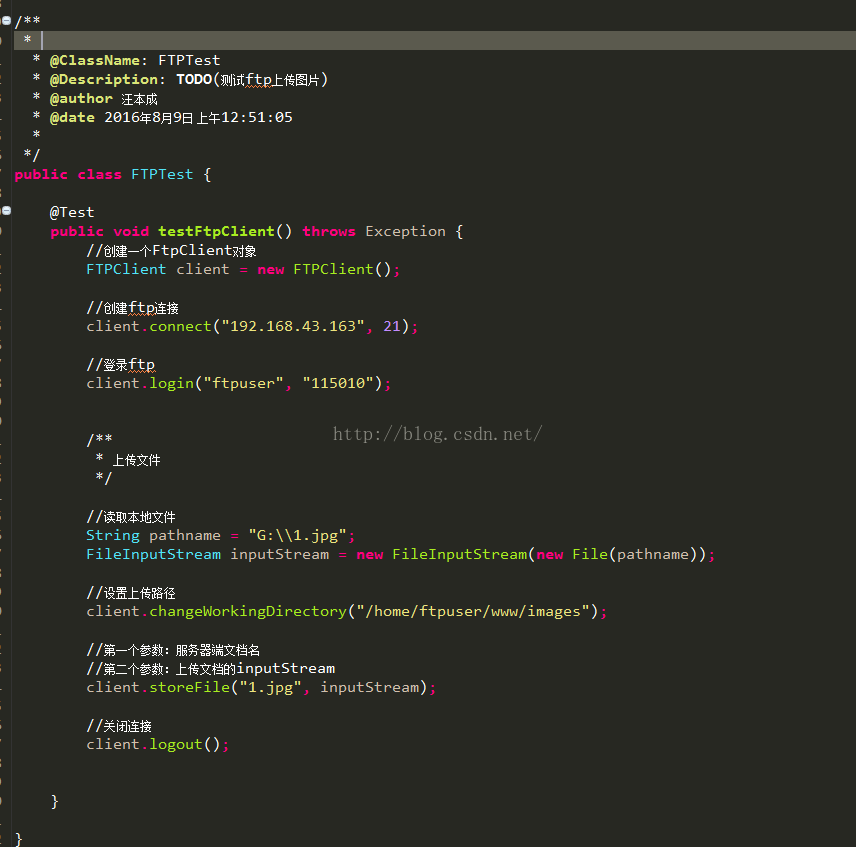Click the "Exception" type name

(x=406, y=231)
